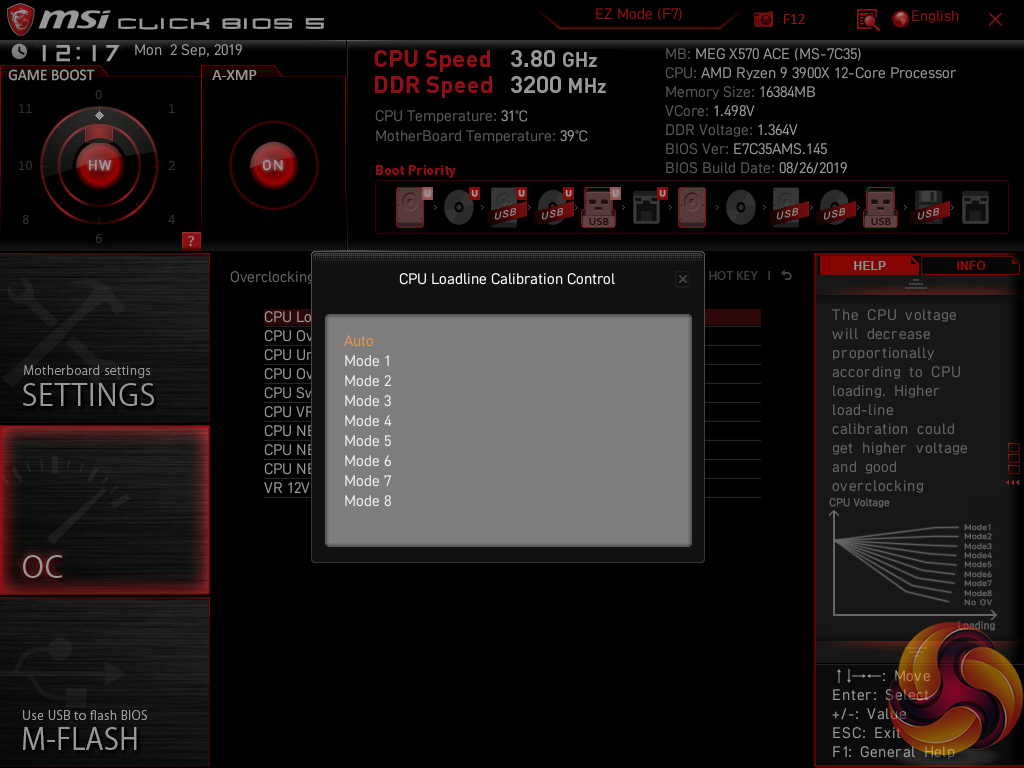1024x768 pixels.
Task: Open the M-FLASH BIOS flashing section
Action: click(104, 682)
